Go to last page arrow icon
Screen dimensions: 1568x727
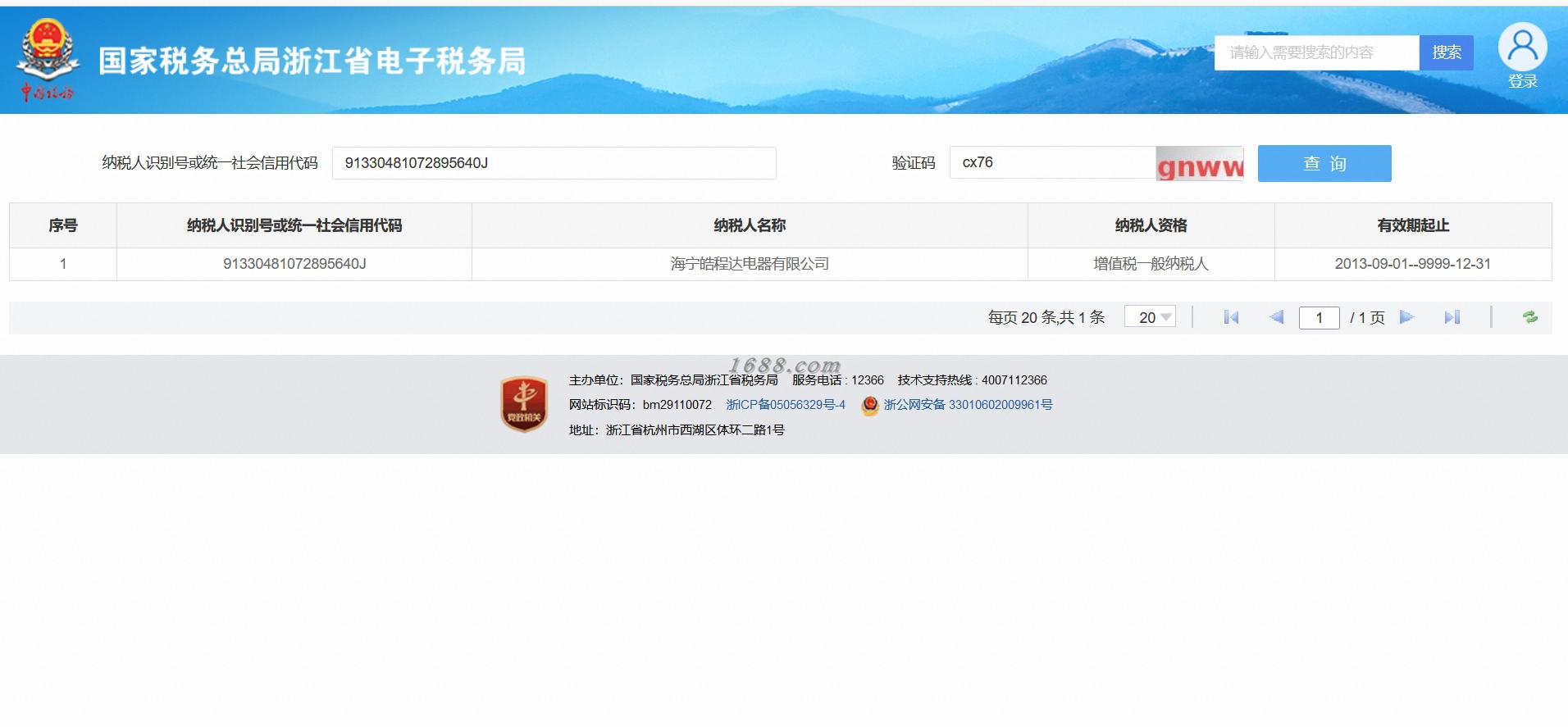(1452, 317)
